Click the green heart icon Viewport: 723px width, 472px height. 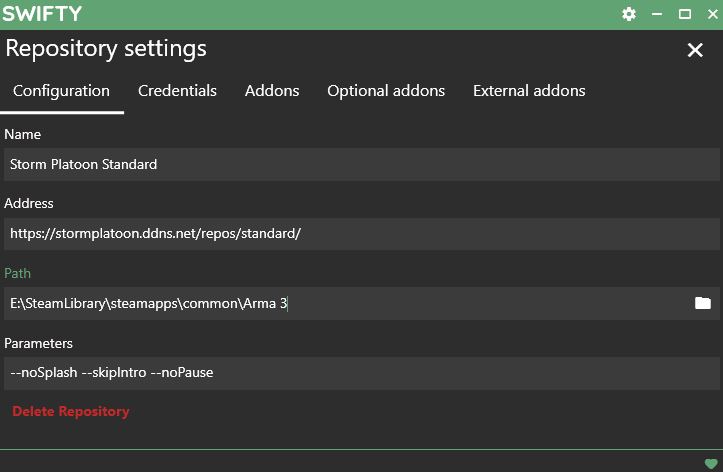[711, 463]
